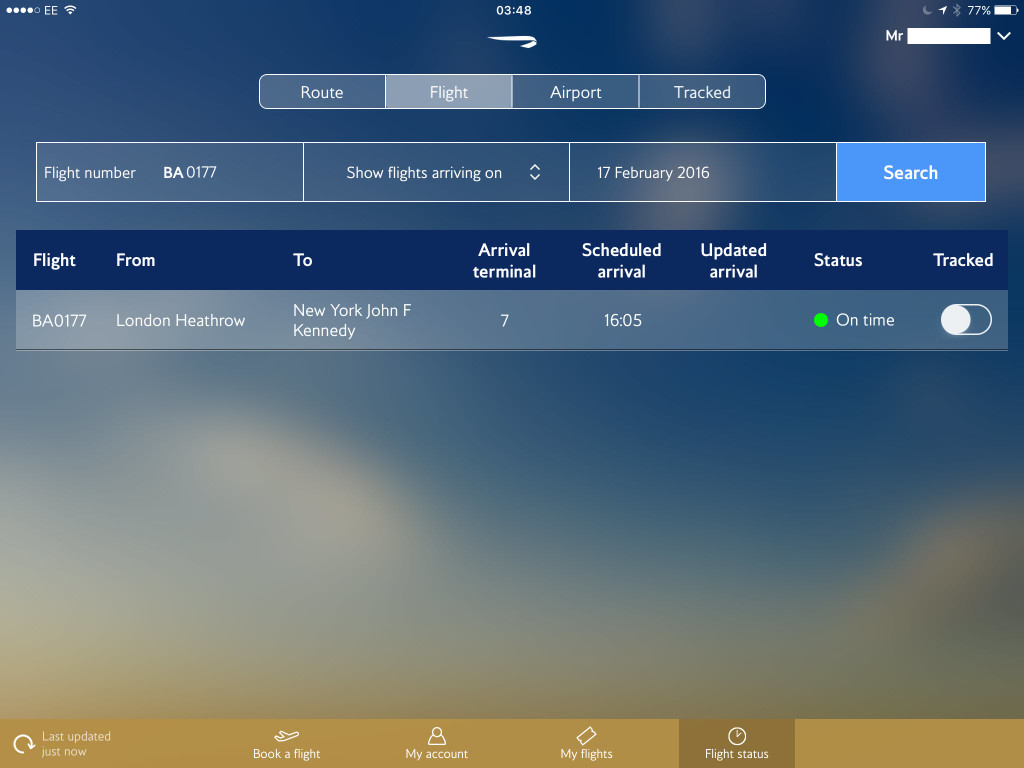Open Book a flight tab
This screenshot has height=768, width=1024.
coord(286,744)
